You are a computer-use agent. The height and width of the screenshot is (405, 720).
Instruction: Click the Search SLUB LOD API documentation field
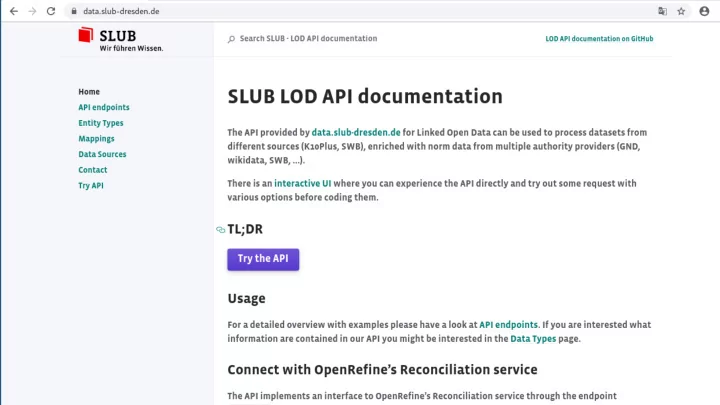tap(308, 39)
